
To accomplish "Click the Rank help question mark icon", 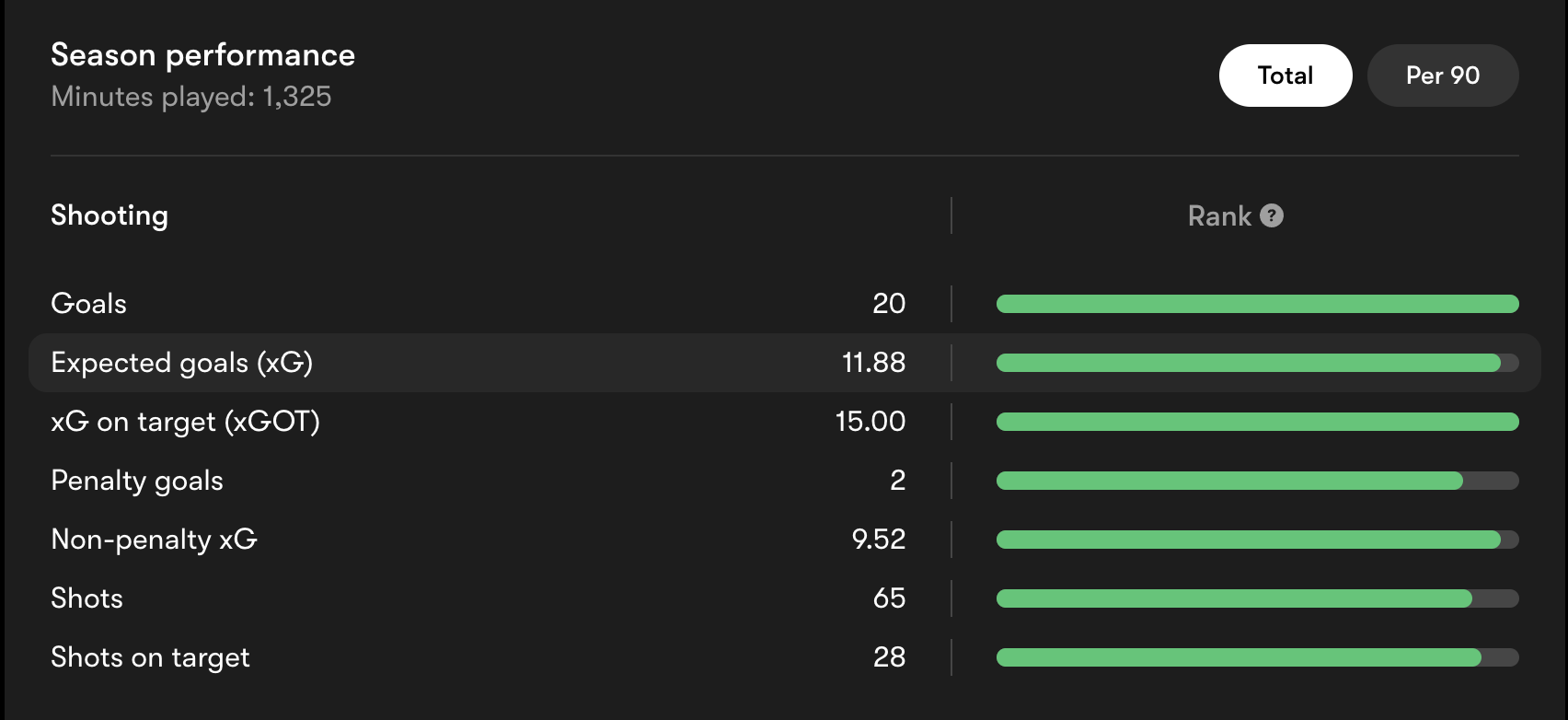I will pyautogui.click(x=1272, y=215).
